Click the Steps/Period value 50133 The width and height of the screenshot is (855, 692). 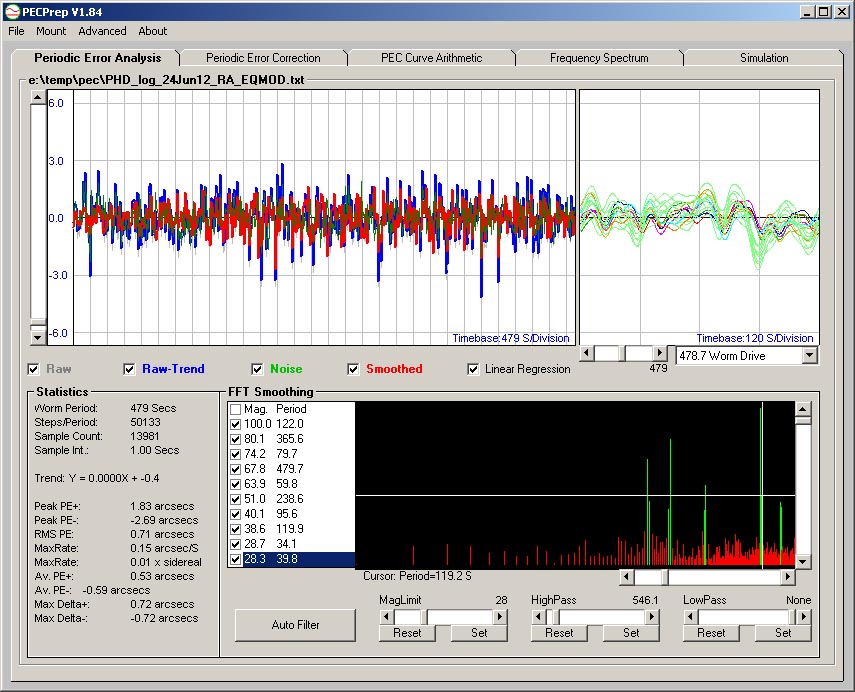145,422
